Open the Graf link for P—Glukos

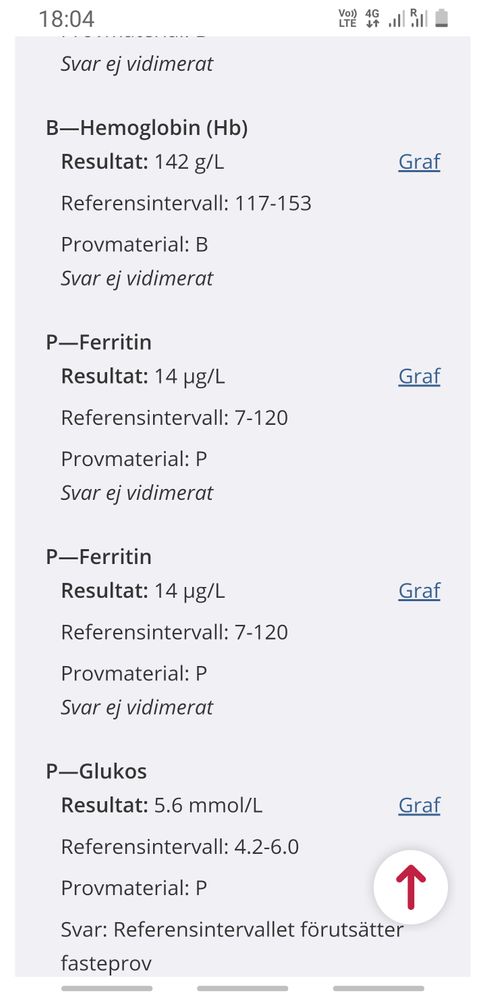[419, 805]
